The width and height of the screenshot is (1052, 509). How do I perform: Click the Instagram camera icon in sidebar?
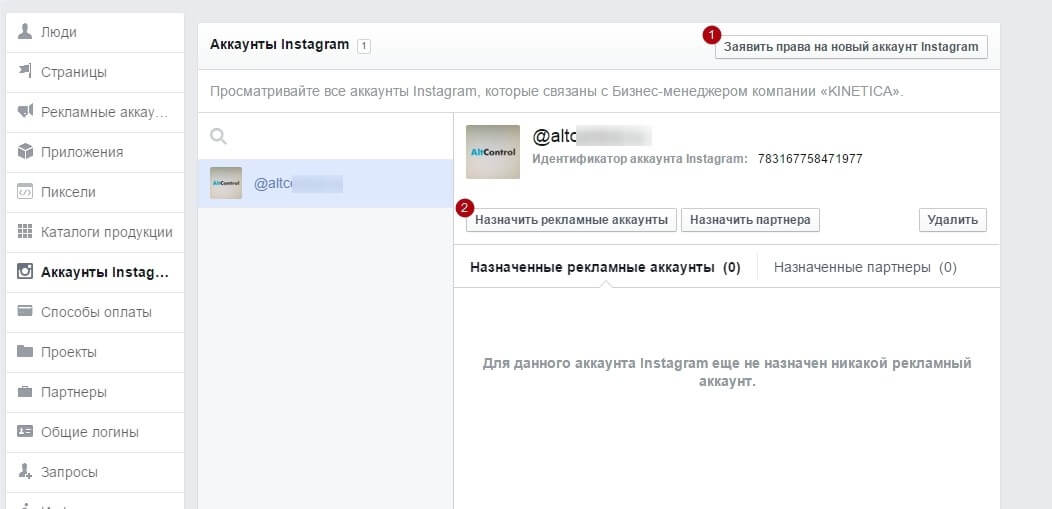pos(25,272)
